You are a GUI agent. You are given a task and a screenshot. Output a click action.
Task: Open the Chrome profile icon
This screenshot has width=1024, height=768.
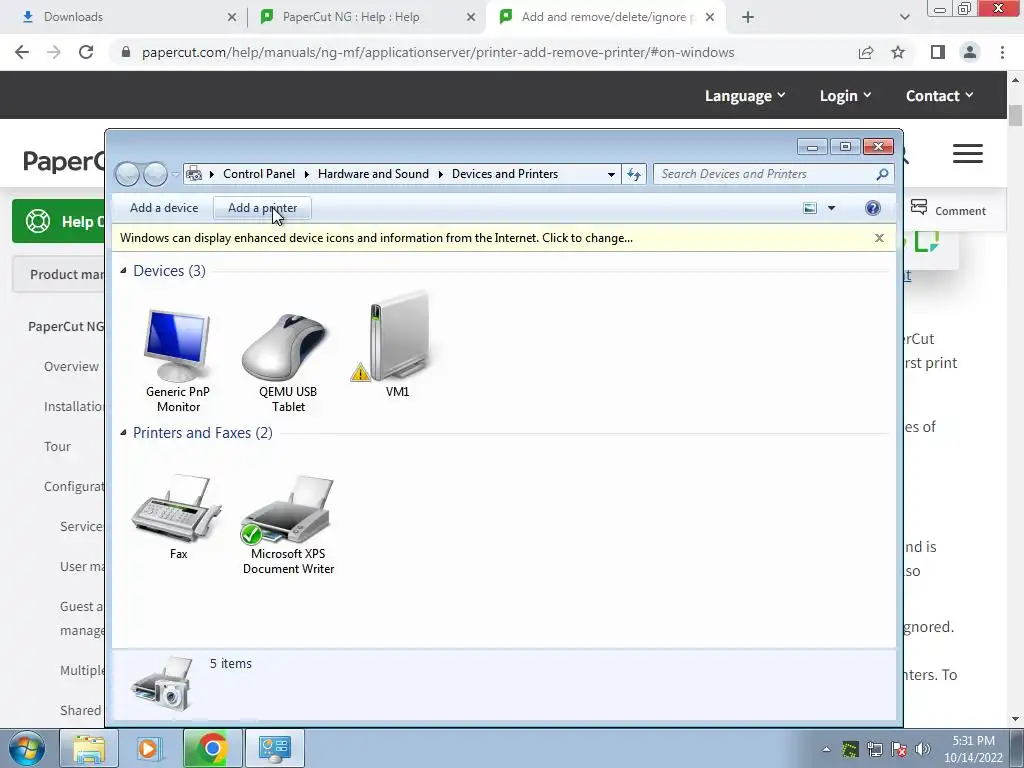click(x=970, y=52)
